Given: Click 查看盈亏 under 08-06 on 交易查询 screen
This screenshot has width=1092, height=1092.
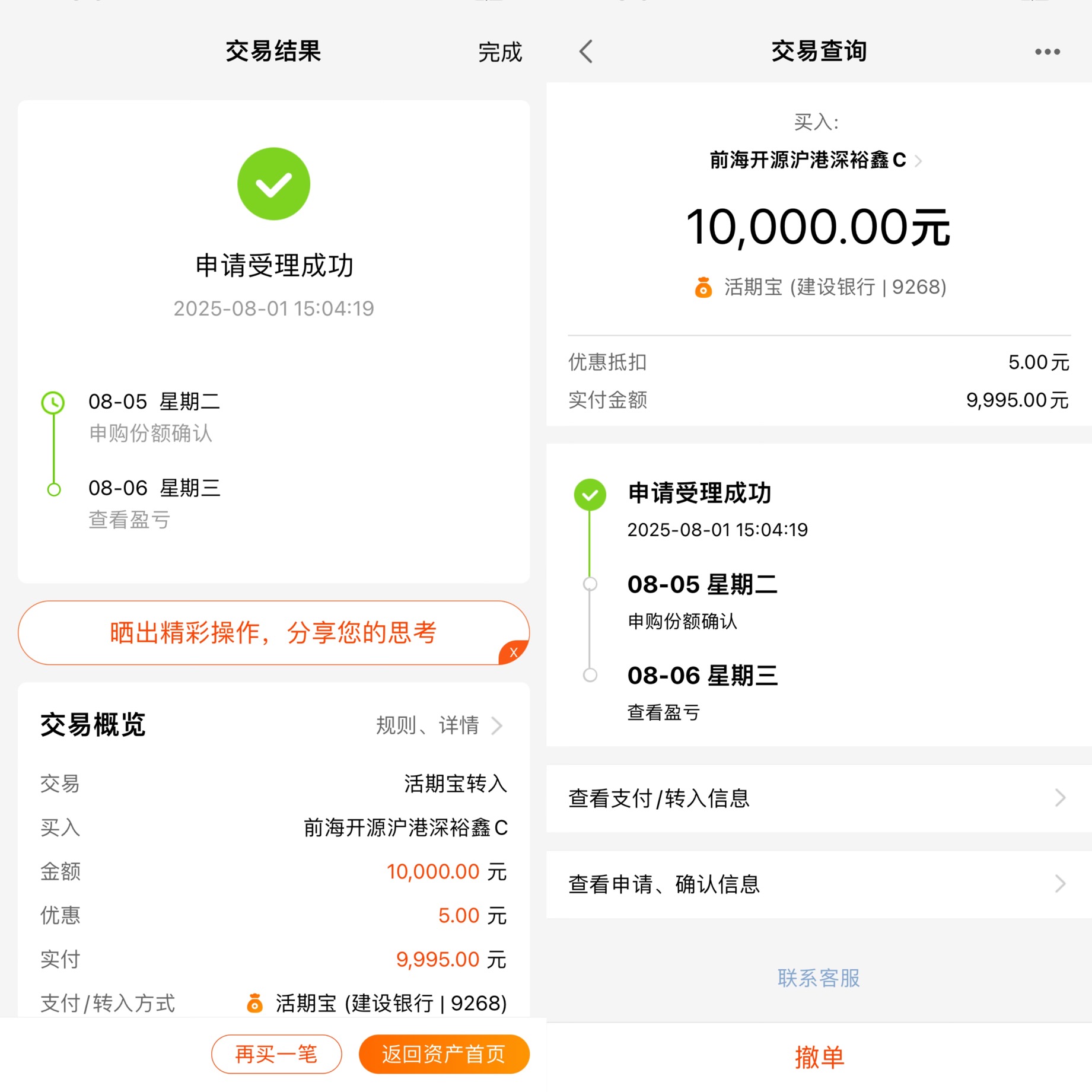Looking at the screenshot, I should 664,712.
